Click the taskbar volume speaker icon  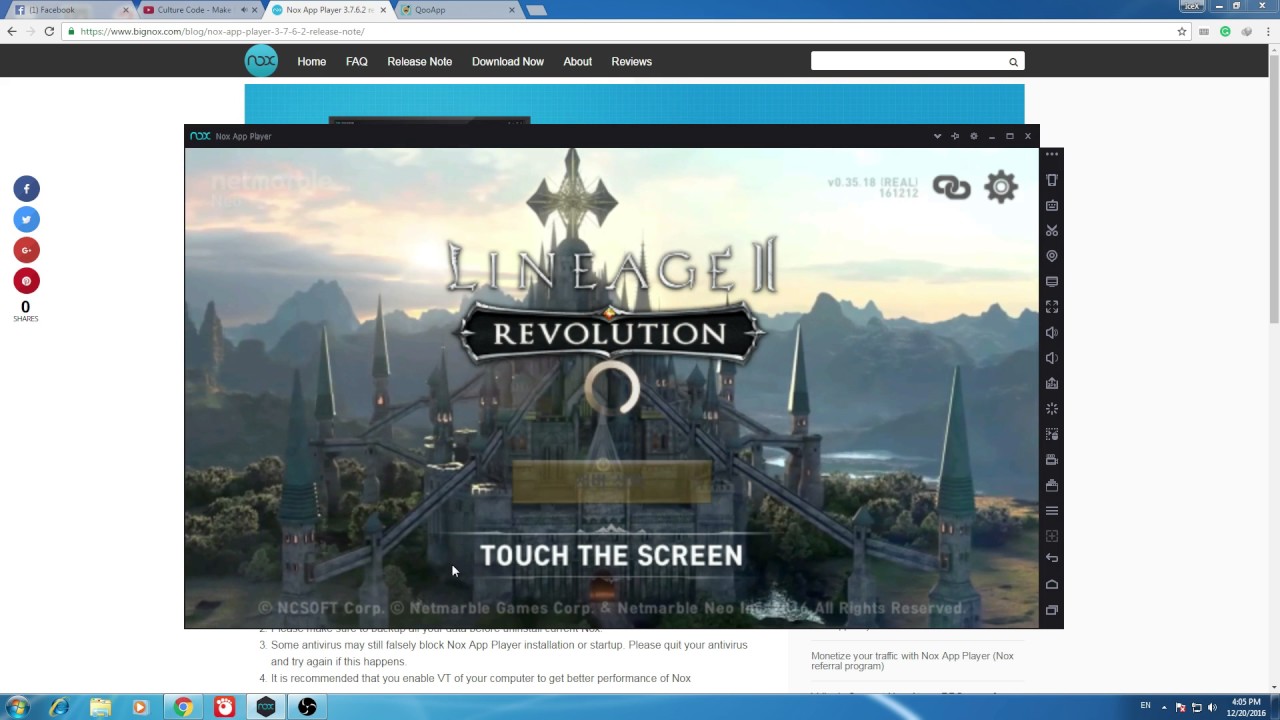[x=1212, y=707]
